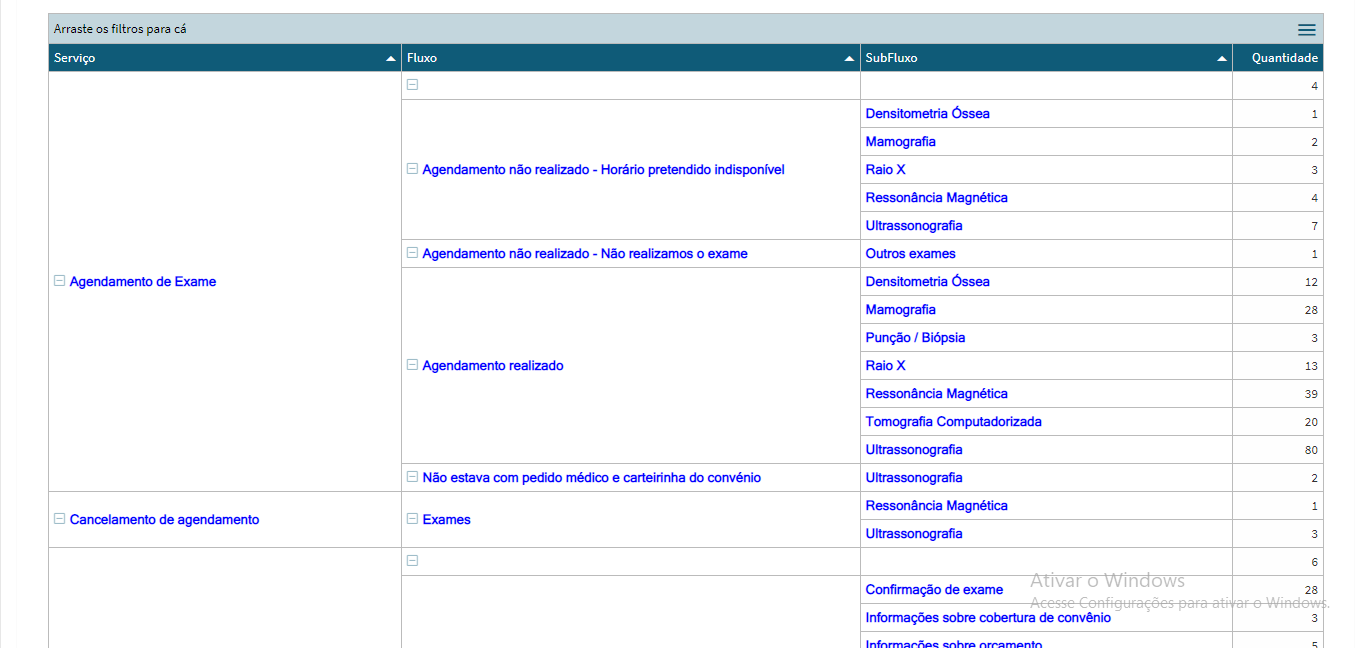Viewport: 1365px width, 648px height.
Task: Click Ultrassonografia in Não estava com pedido row
Action: pyautogui.click(x=914, y=478)
